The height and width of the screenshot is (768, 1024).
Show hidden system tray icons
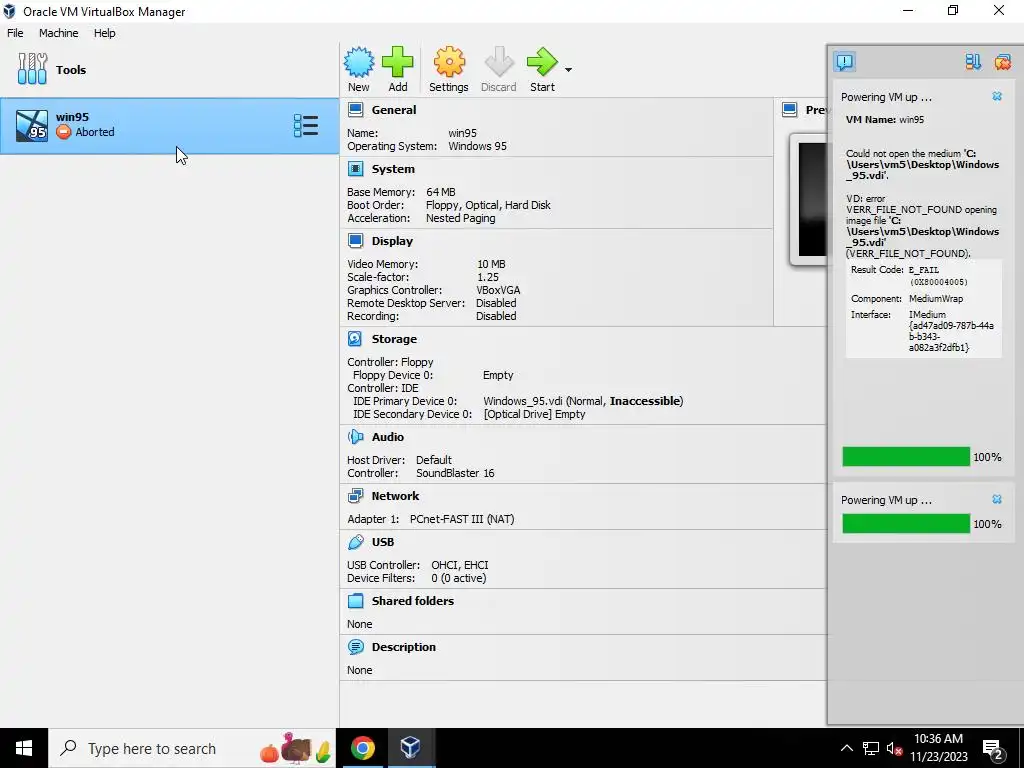pos(846,748)
